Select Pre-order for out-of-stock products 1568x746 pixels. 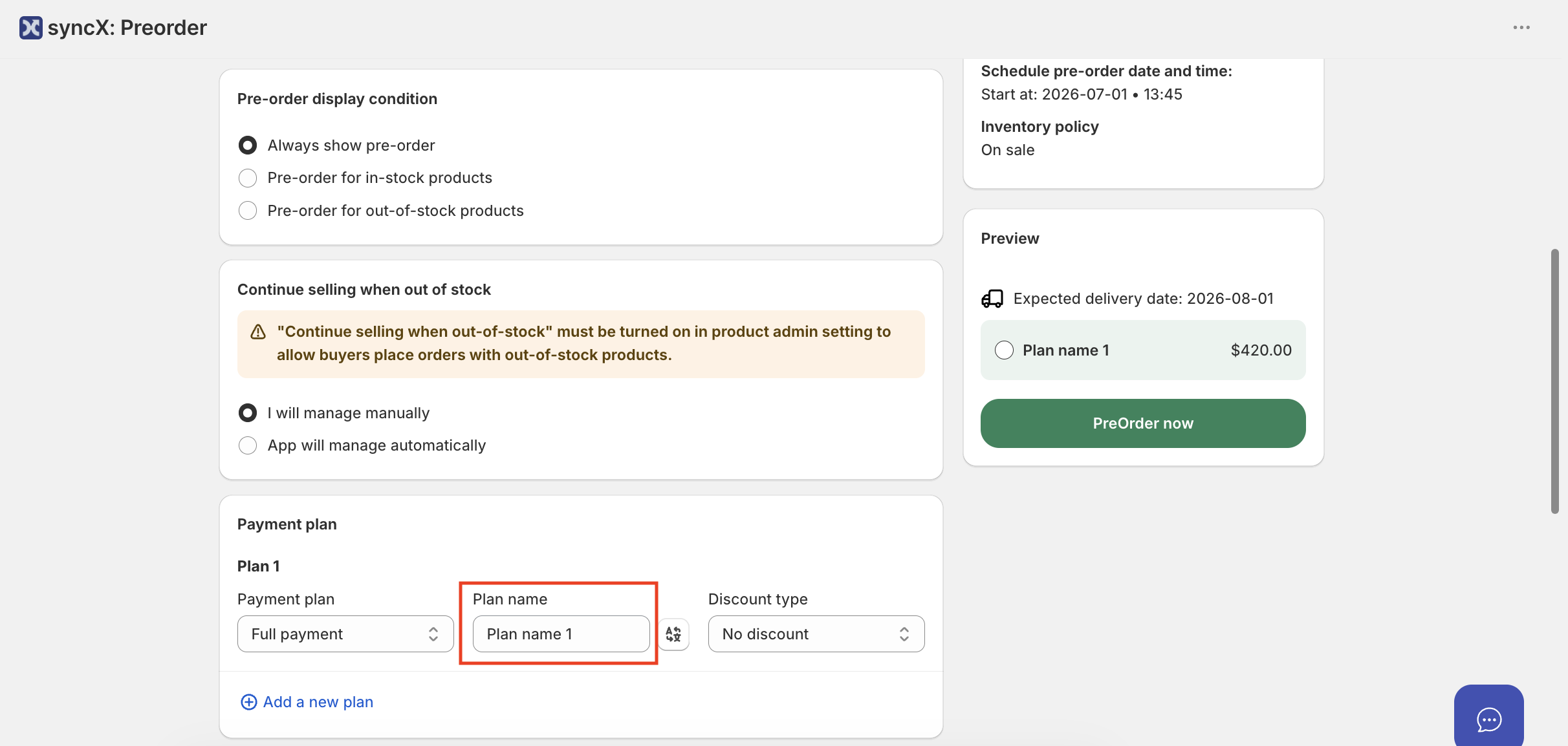coord(248,211)
